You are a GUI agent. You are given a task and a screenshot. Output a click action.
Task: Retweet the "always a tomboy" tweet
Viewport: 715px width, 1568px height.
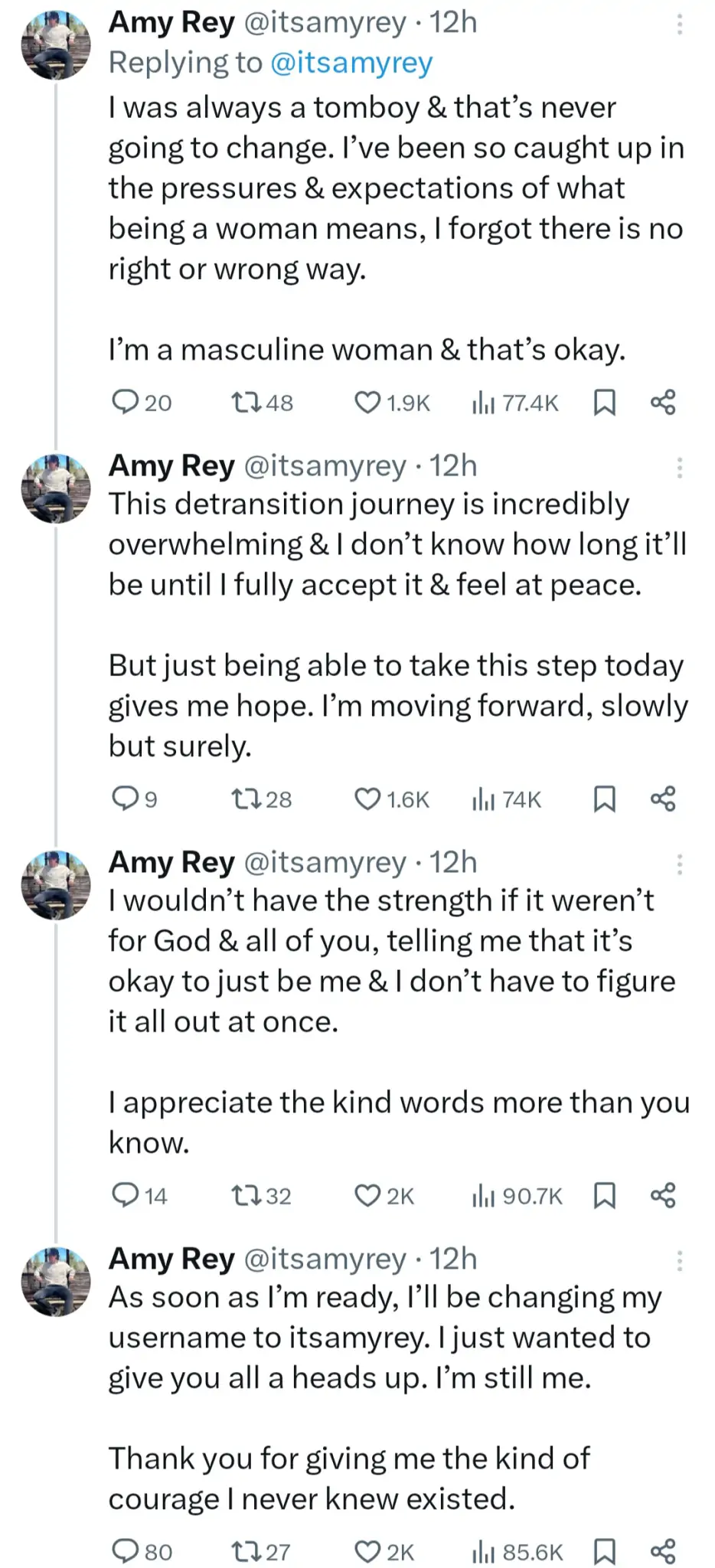(x=245, y=402)
